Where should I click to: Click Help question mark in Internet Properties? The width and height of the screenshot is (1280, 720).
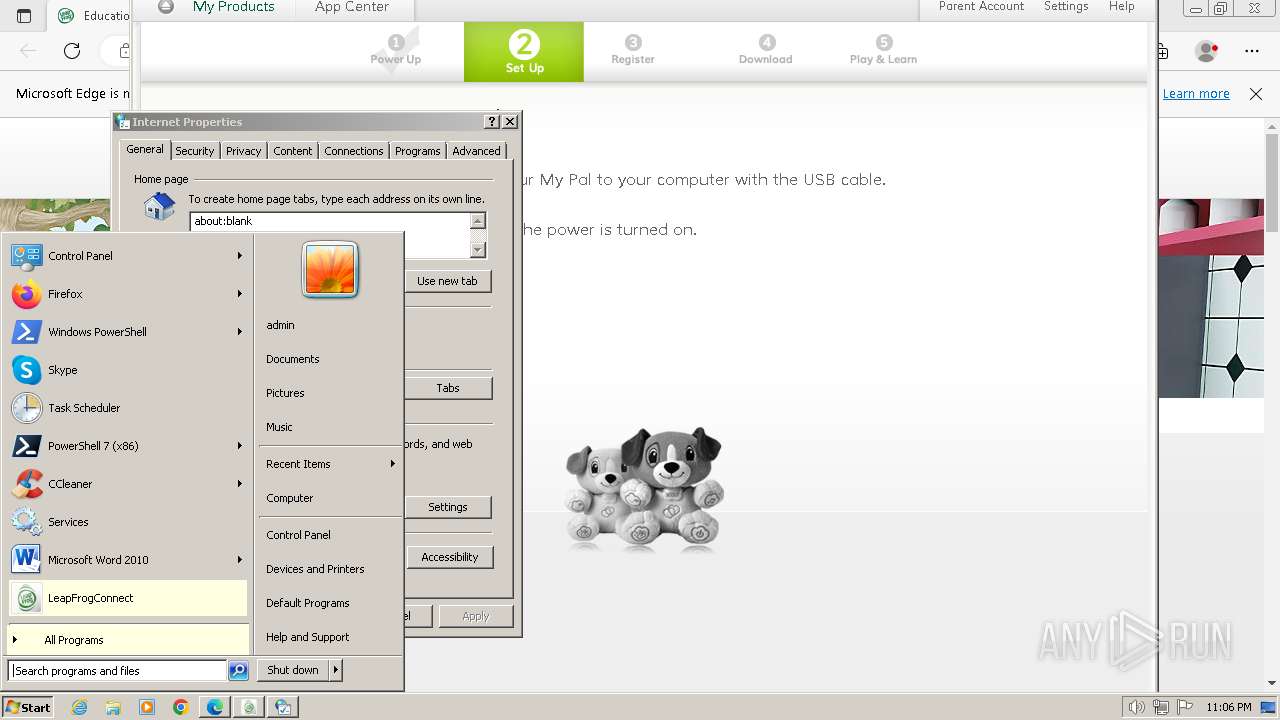tap(491, 121)
